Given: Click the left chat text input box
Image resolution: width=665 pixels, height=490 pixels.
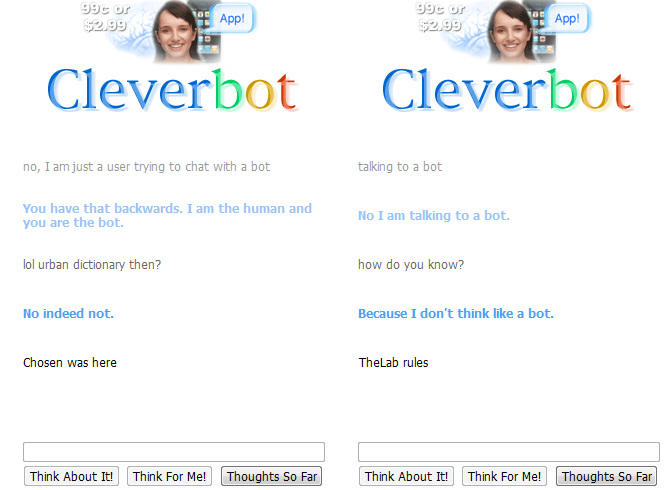Looking at the screenshot, I should pos(174,452).
